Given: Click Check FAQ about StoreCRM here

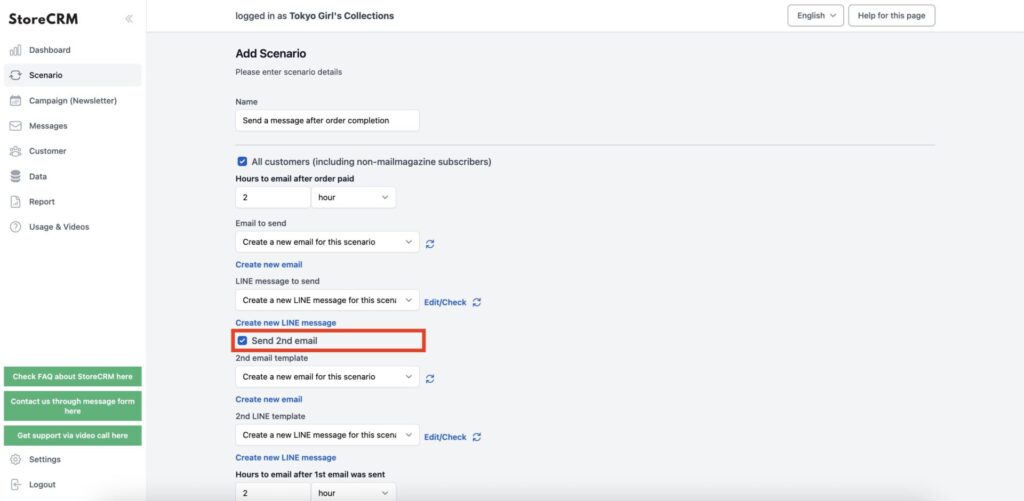Looking at the screenshot, I should pos(72,377).
